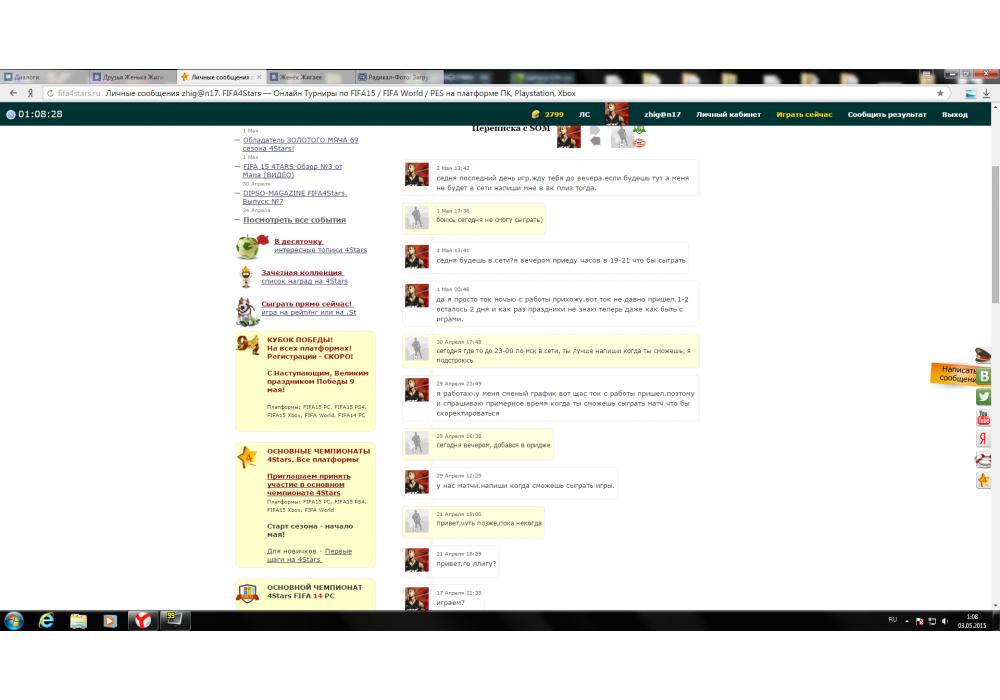This screenshot has height=700, width=1000.
Task: Click the Написать сообщение orange button
Action: 956,374
